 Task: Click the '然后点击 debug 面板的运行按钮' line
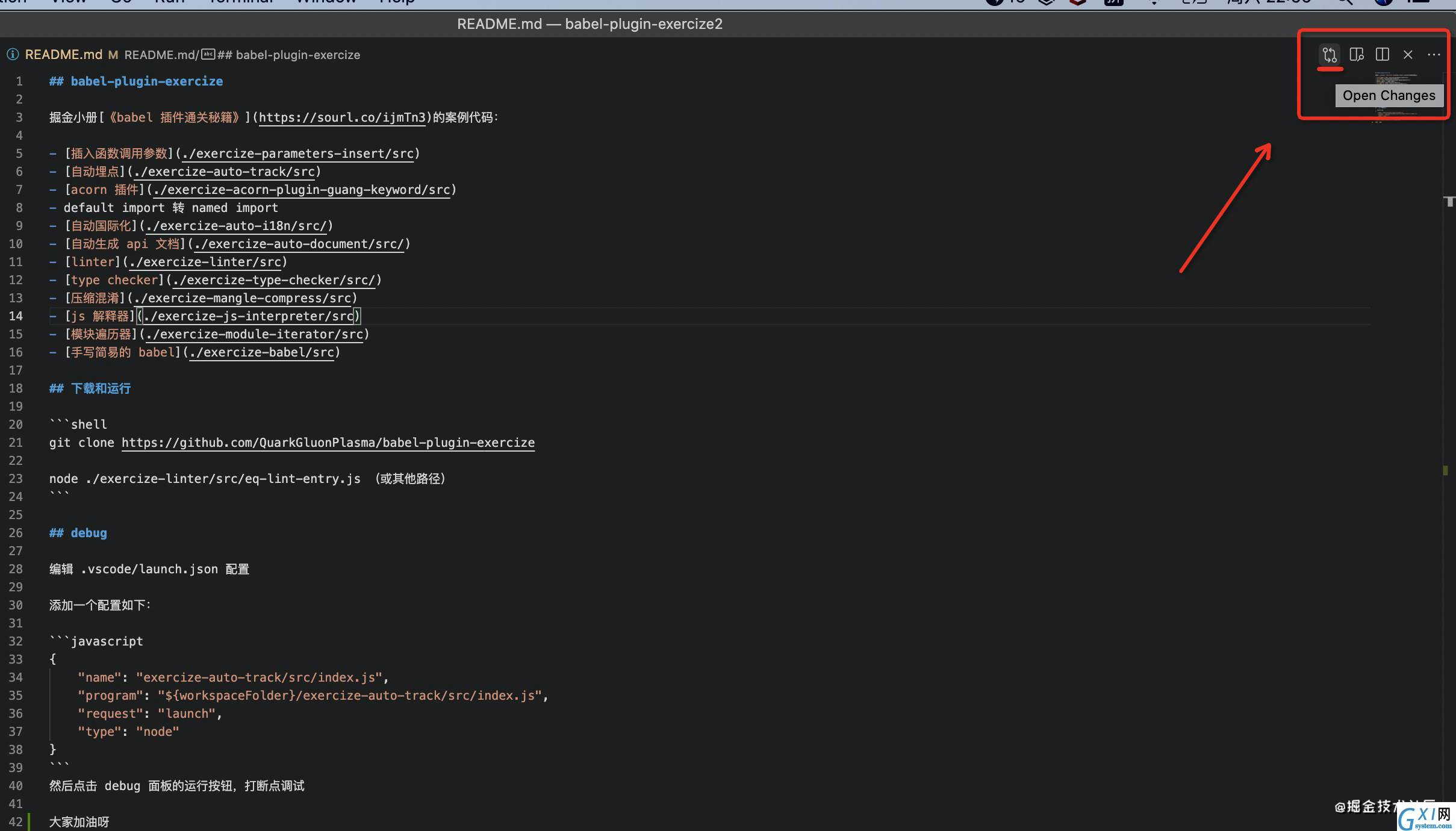pos(177,786)
